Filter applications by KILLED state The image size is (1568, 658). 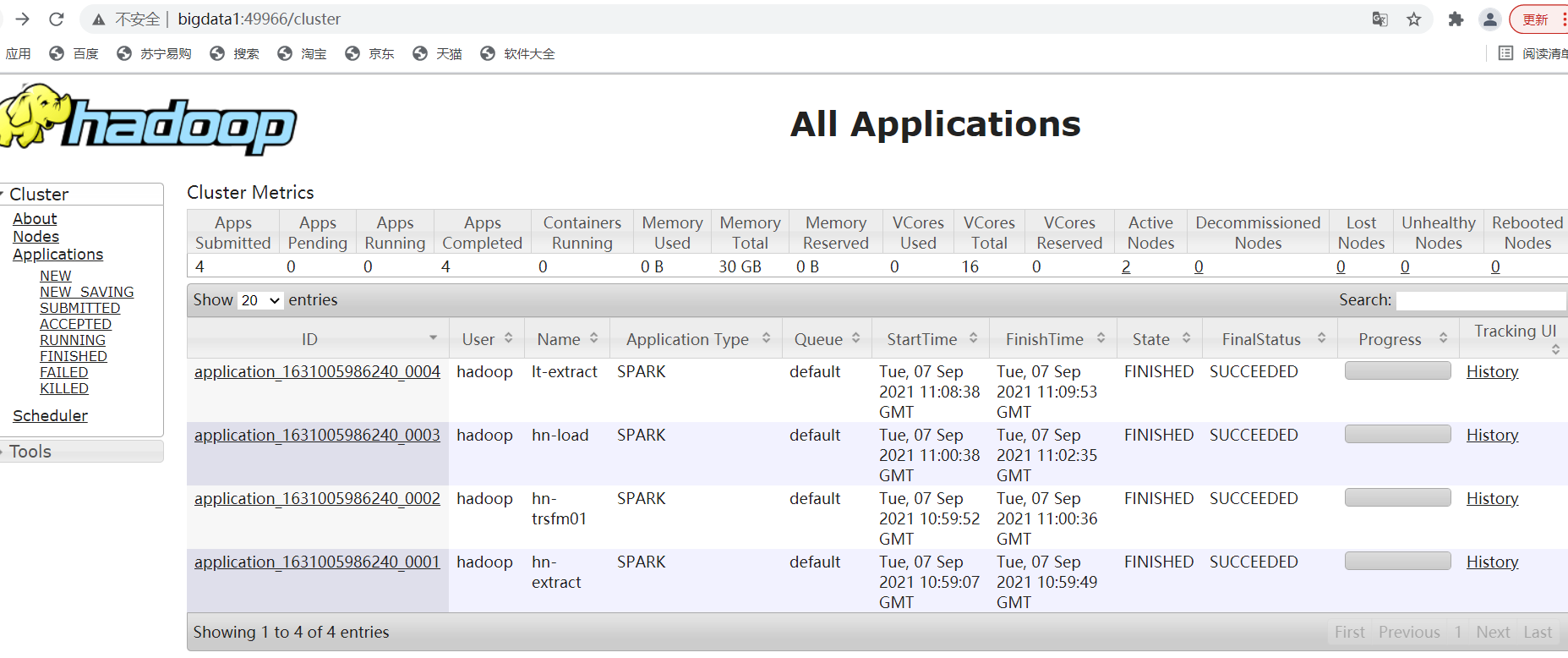point(63,388)
